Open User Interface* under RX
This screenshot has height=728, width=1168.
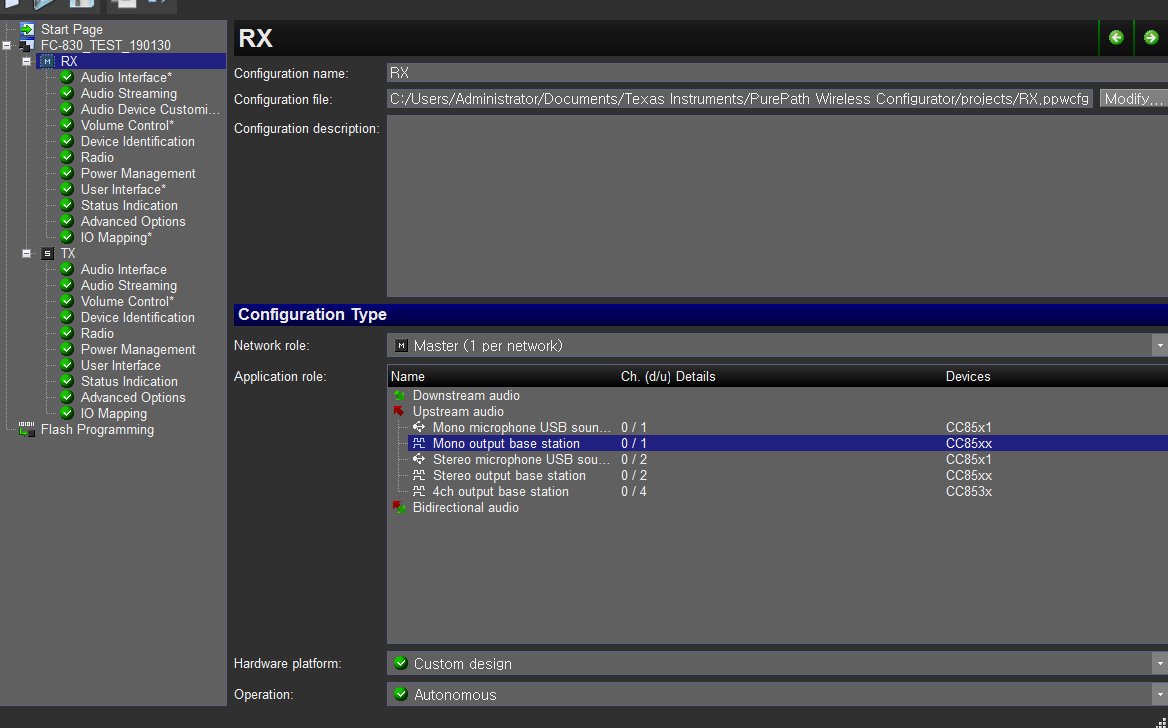click(124, 189)
